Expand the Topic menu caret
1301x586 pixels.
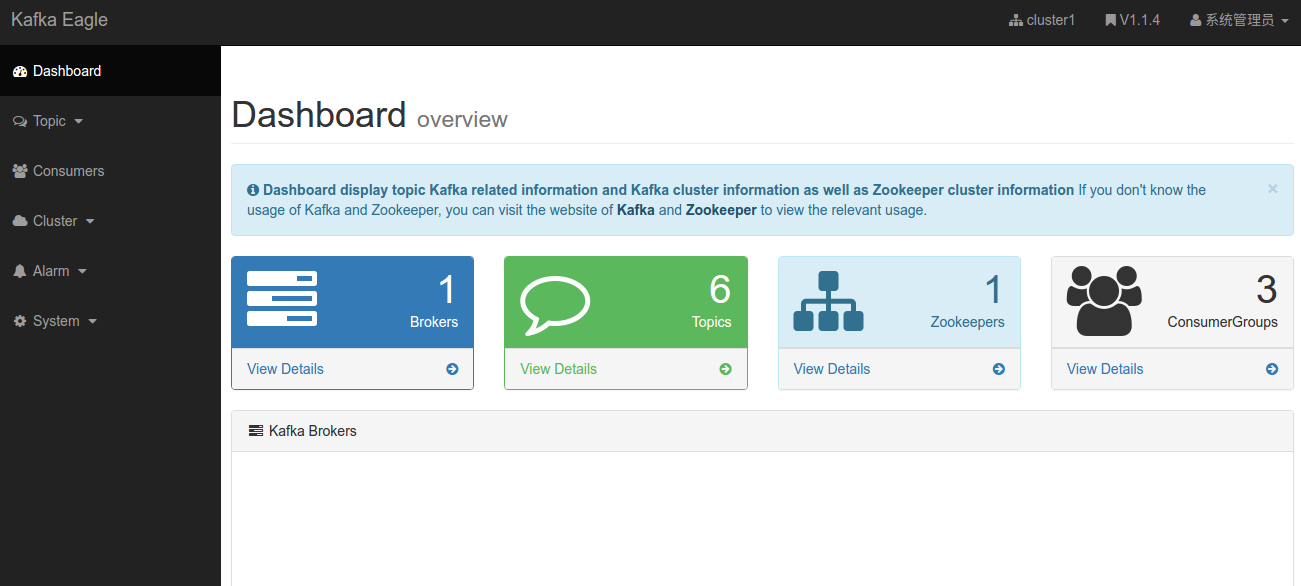click(x=79, y=122)
